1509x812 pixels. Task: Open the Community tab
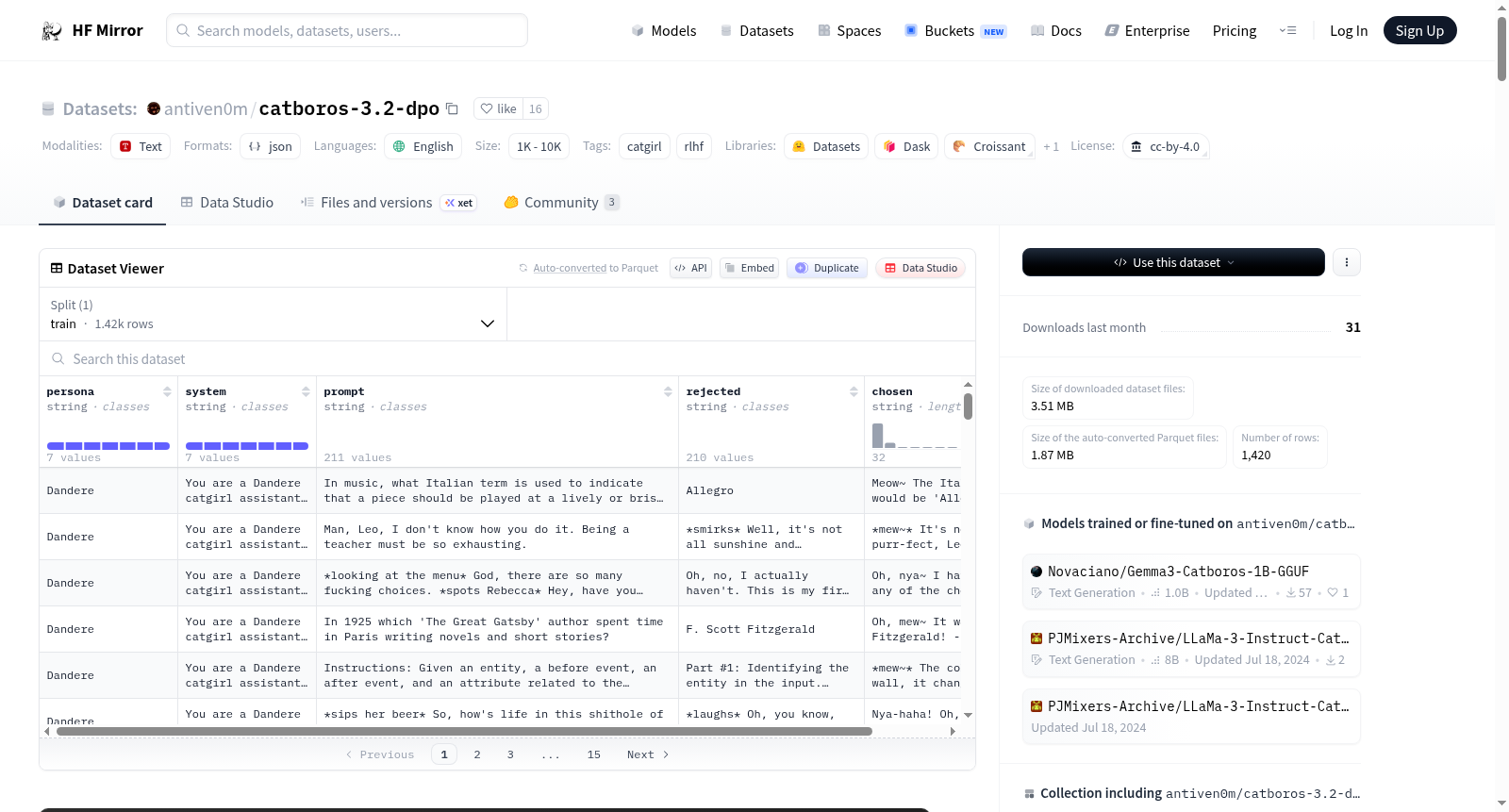point(562,203)
